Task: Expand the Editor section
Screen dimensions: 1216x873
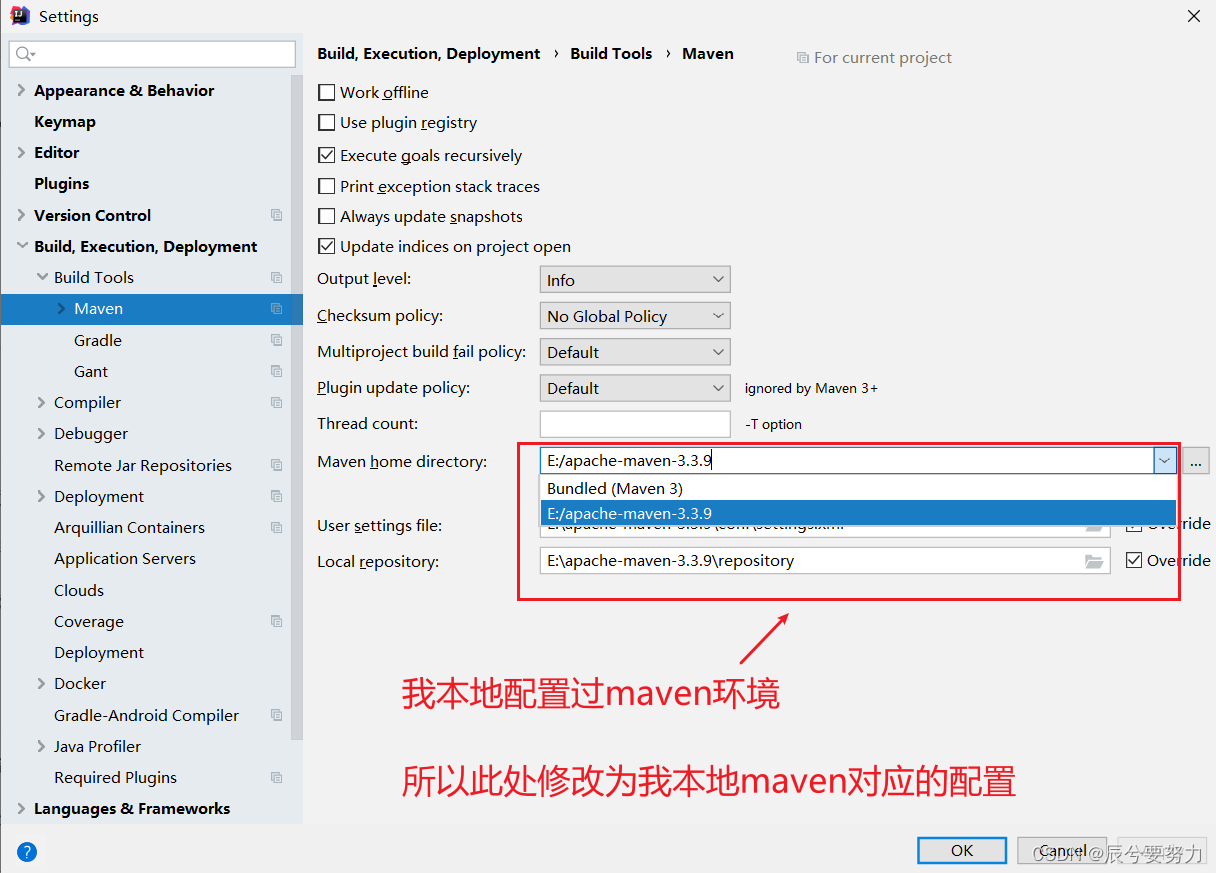Action: pyautogui.click(x=21, y=152)
